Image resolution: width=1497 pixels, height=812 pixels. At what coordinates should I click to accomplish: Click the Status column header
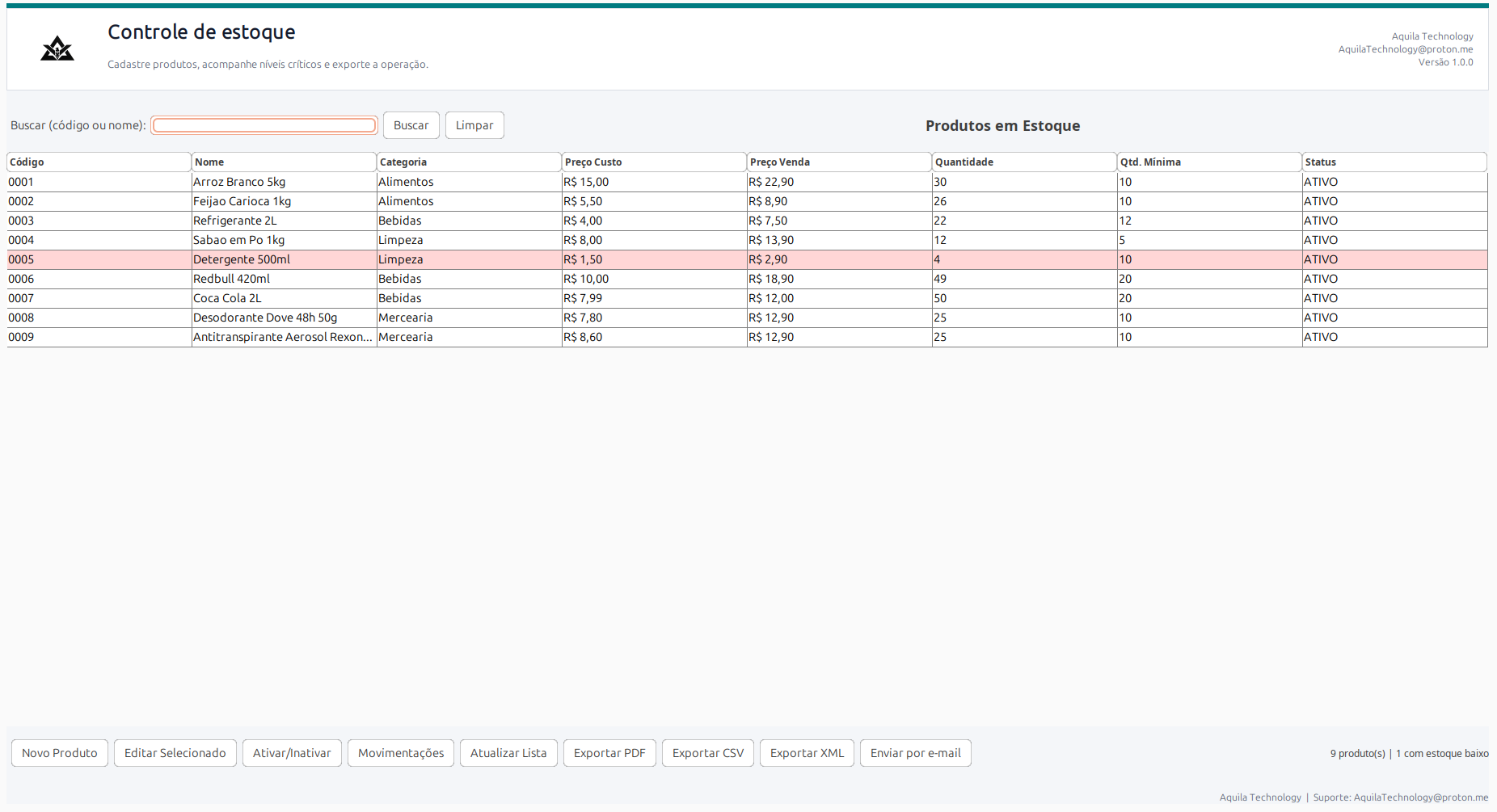coord(1395,162)
